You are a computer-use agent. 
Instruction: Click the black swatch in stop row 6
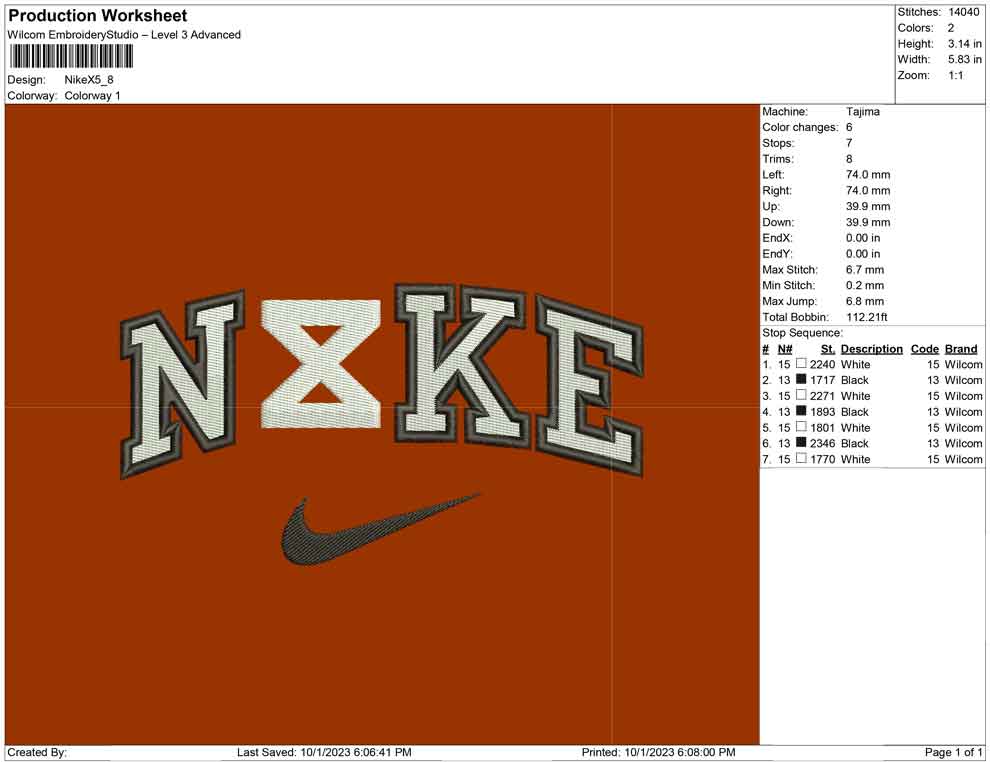click(801, 443)
